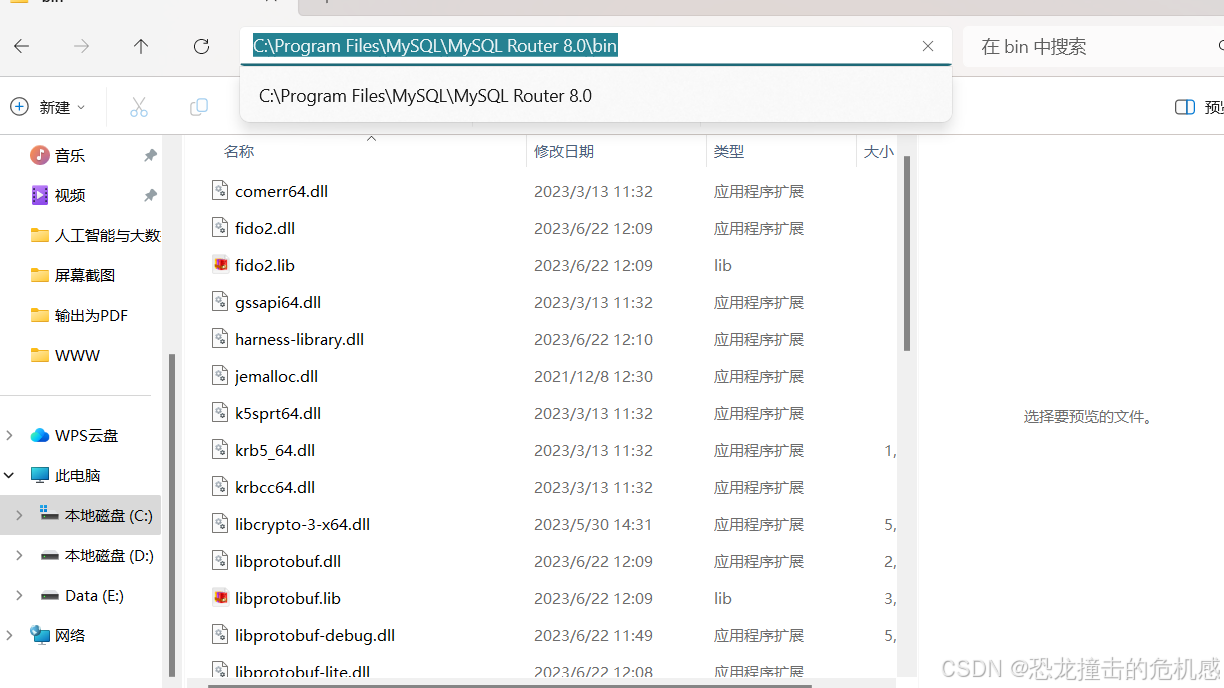Sort by 大小 column header
The height and width of the screenshot is (688, 1224).
click(x=877, y=151)
